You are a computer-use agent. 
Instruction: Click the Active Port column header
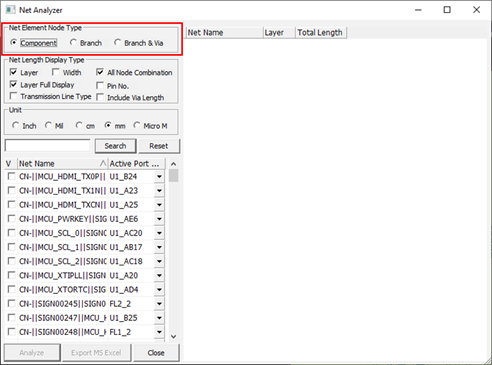tap(136, 164)
